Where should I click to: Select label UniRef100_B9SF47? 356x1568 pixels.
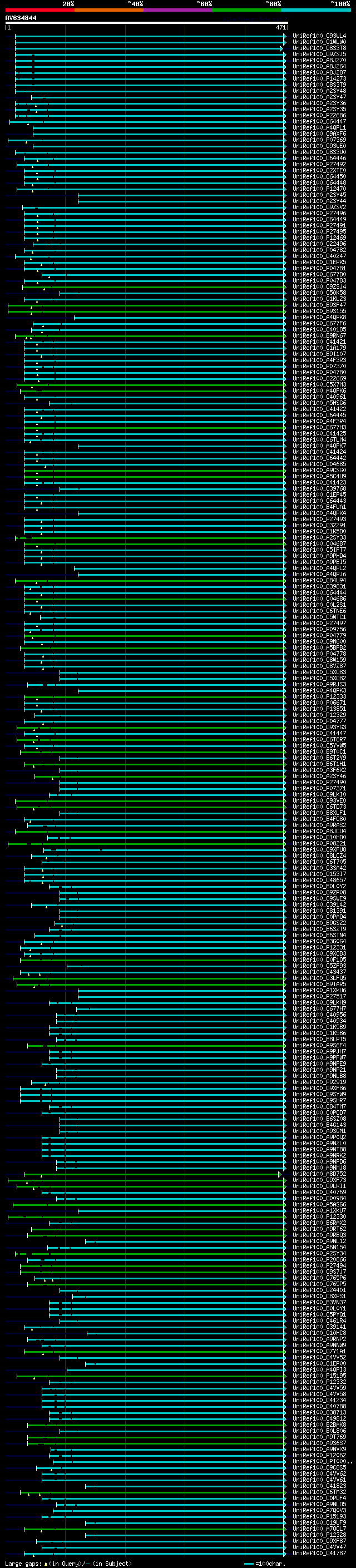click(x=319, y=305)
